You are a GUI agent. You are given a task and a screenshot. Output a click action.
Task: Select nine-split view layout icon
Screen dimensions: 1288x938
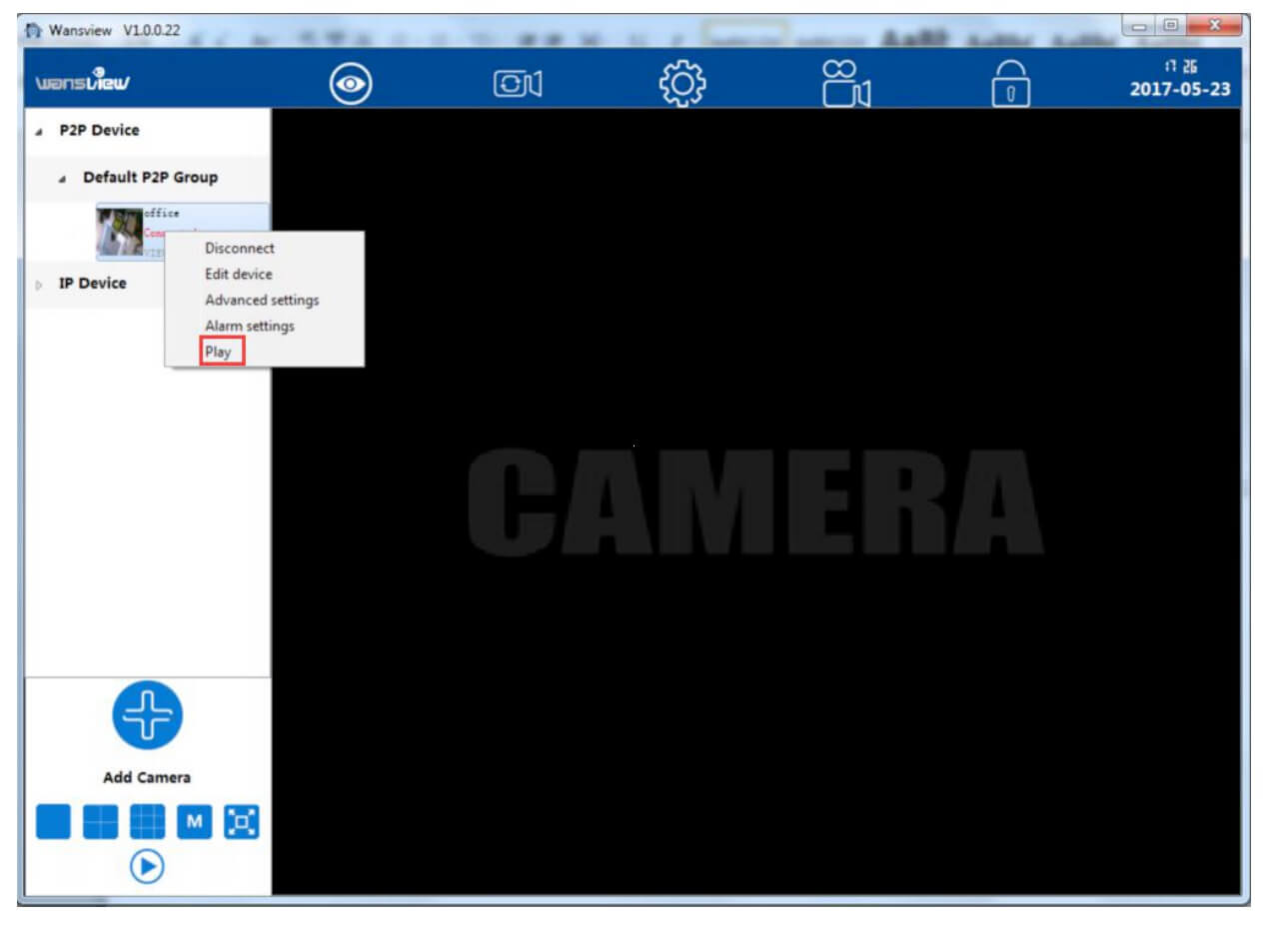click(147, 822)
